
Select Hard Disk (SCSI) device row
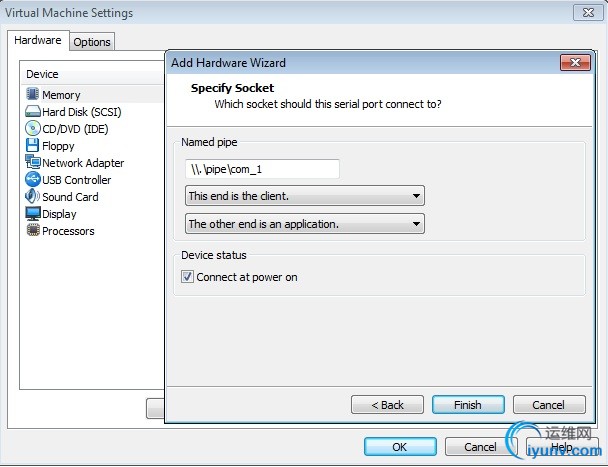[92, 112]
